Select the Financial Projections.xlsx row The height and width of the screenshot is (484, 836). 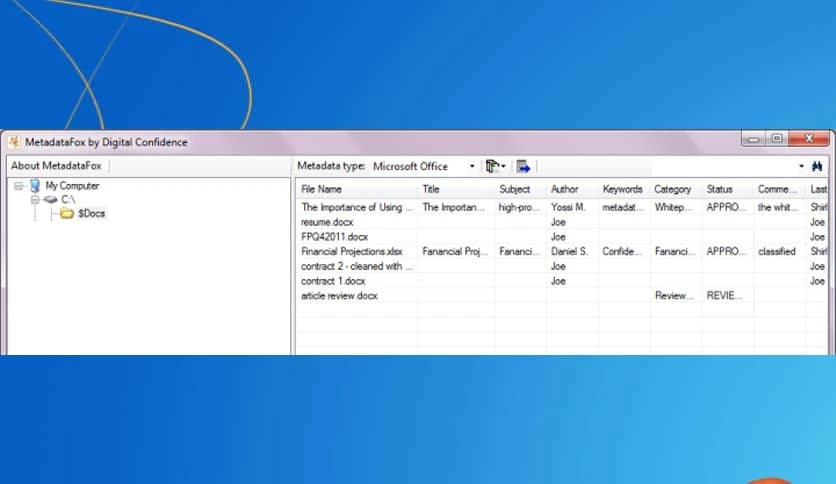pos(351,252)
